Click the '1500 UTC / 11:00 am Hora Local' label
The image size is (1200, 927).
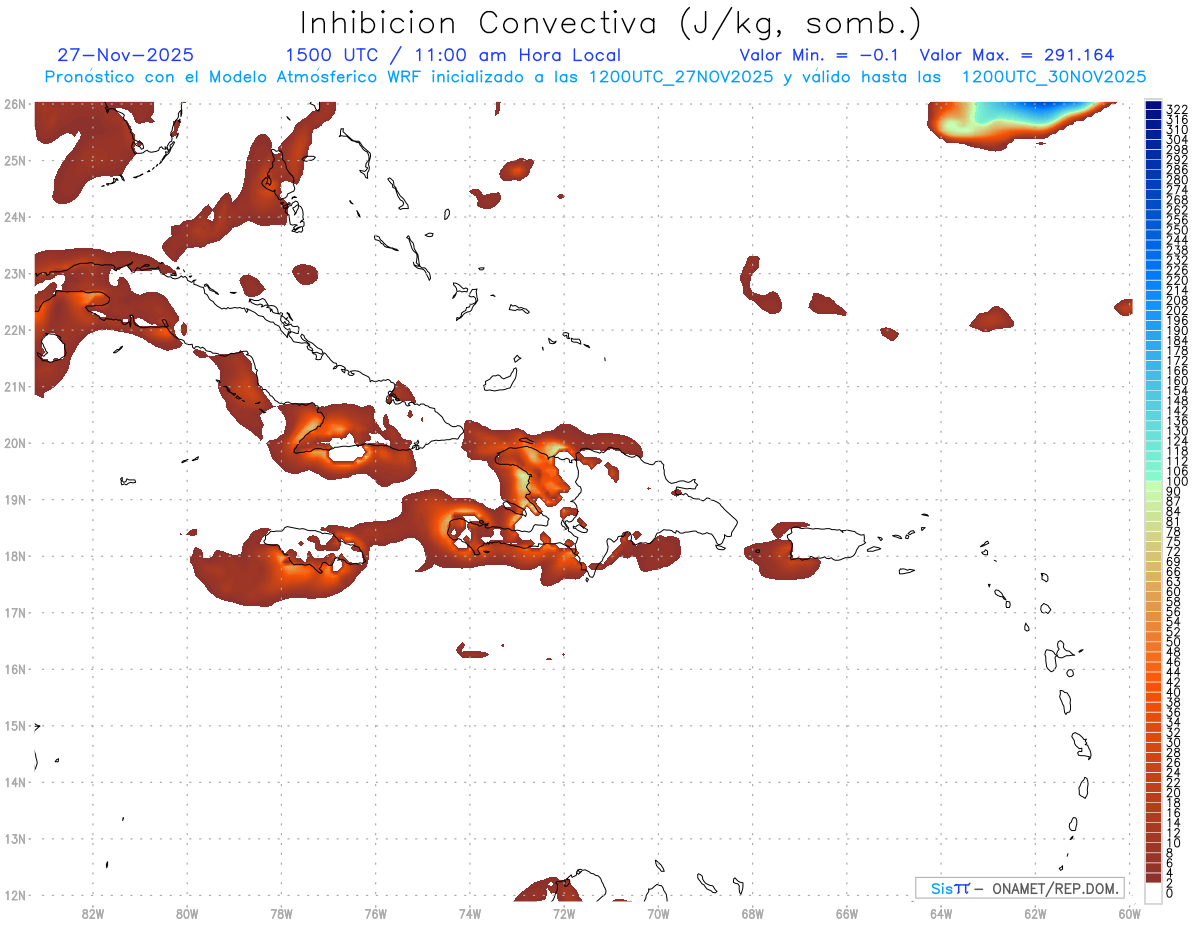(453, 55)
